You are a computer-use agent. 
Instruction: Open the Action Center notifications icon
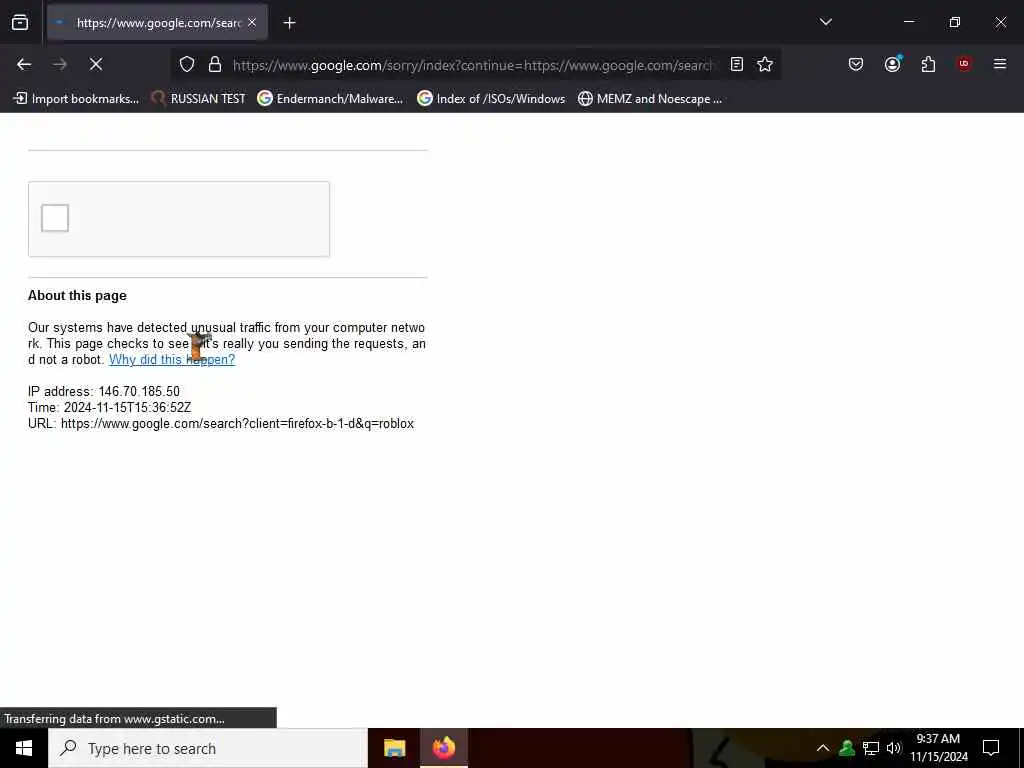pyautogui.click(x=991, y=748)
